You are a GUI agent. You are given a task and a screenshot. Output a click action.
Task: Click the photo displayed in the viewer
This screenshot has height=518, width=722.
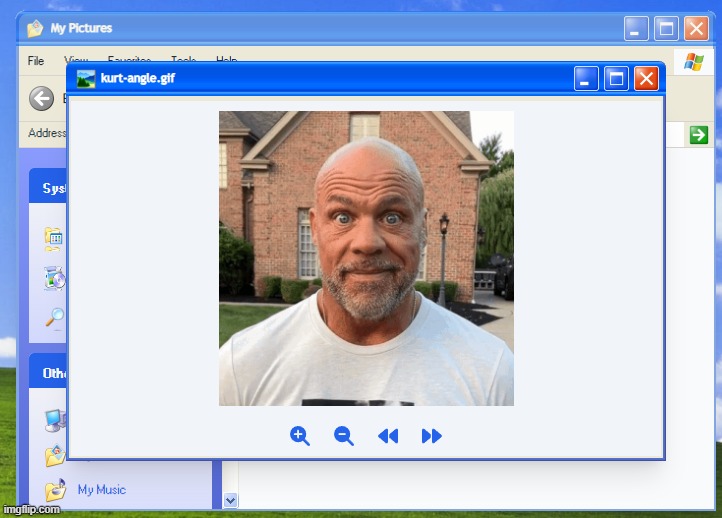tap(366, 258)
